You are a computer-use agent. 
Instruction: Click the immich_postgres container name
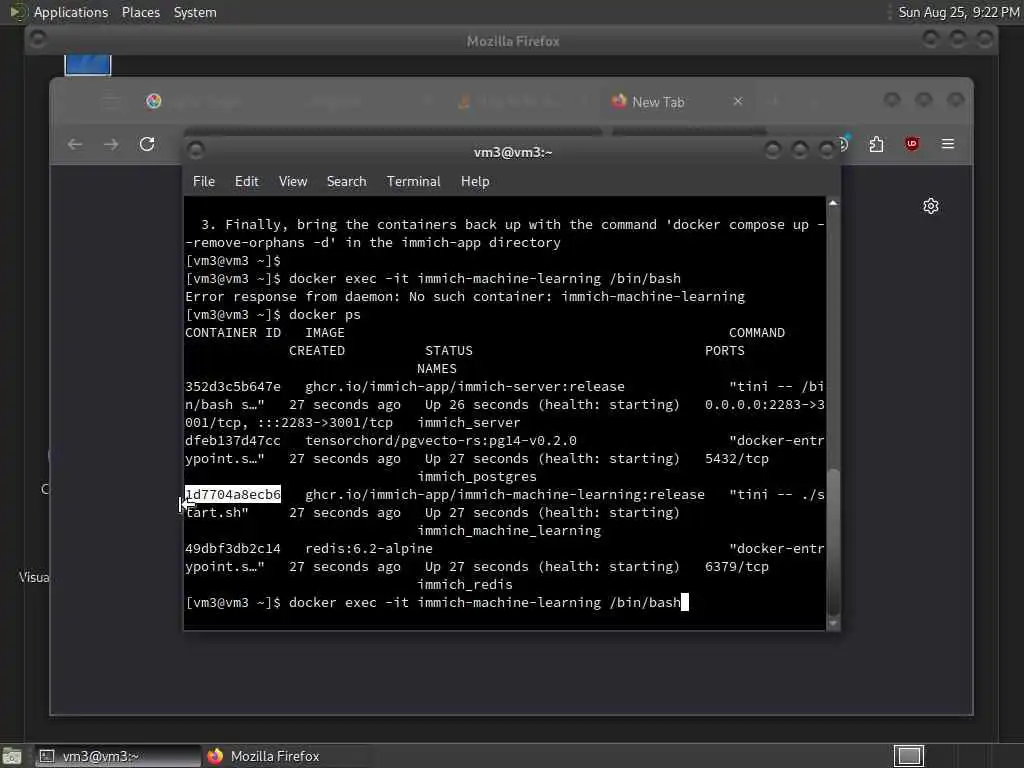point(477,477)
